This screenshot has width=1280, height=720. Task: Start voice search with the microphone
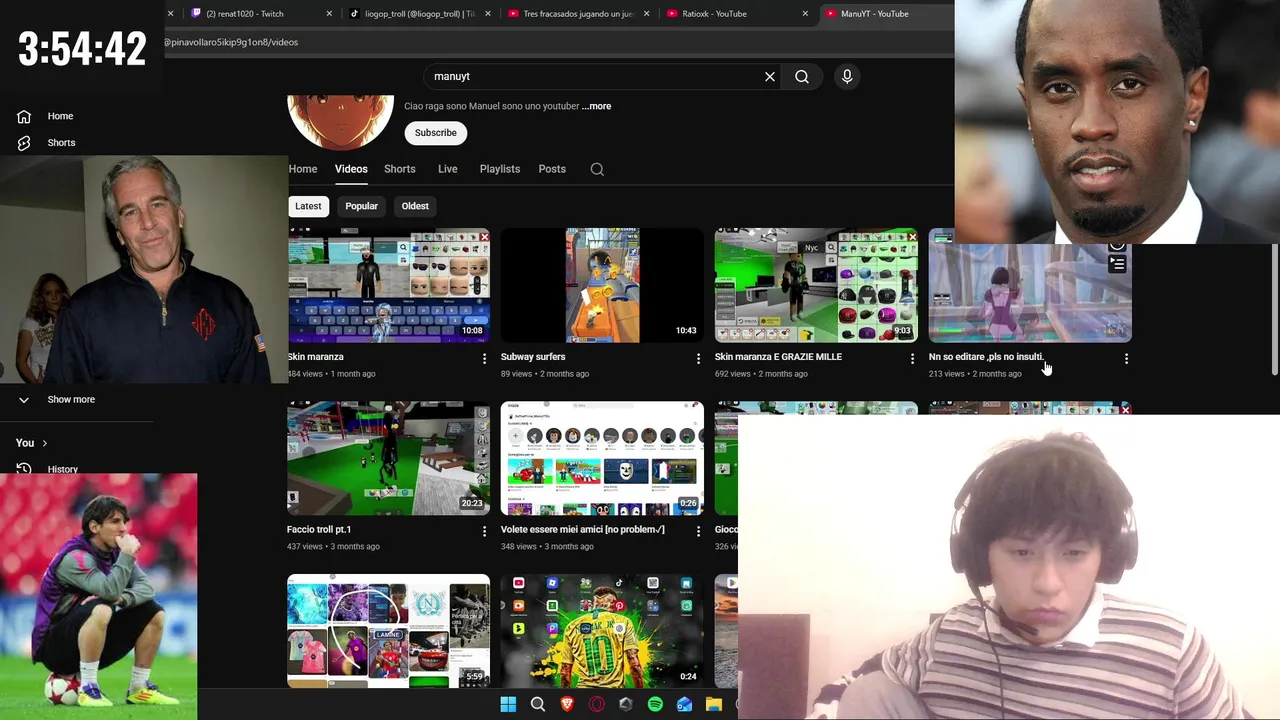coord(847,76)
